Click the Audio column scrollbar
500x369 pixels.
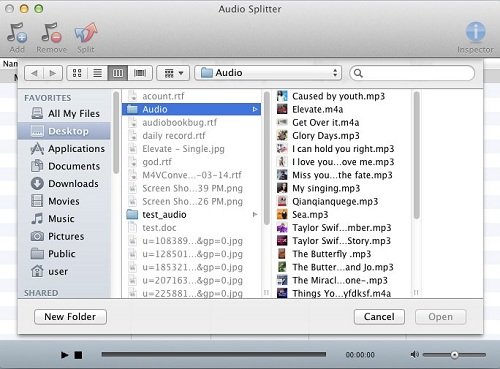click(416, 155)
